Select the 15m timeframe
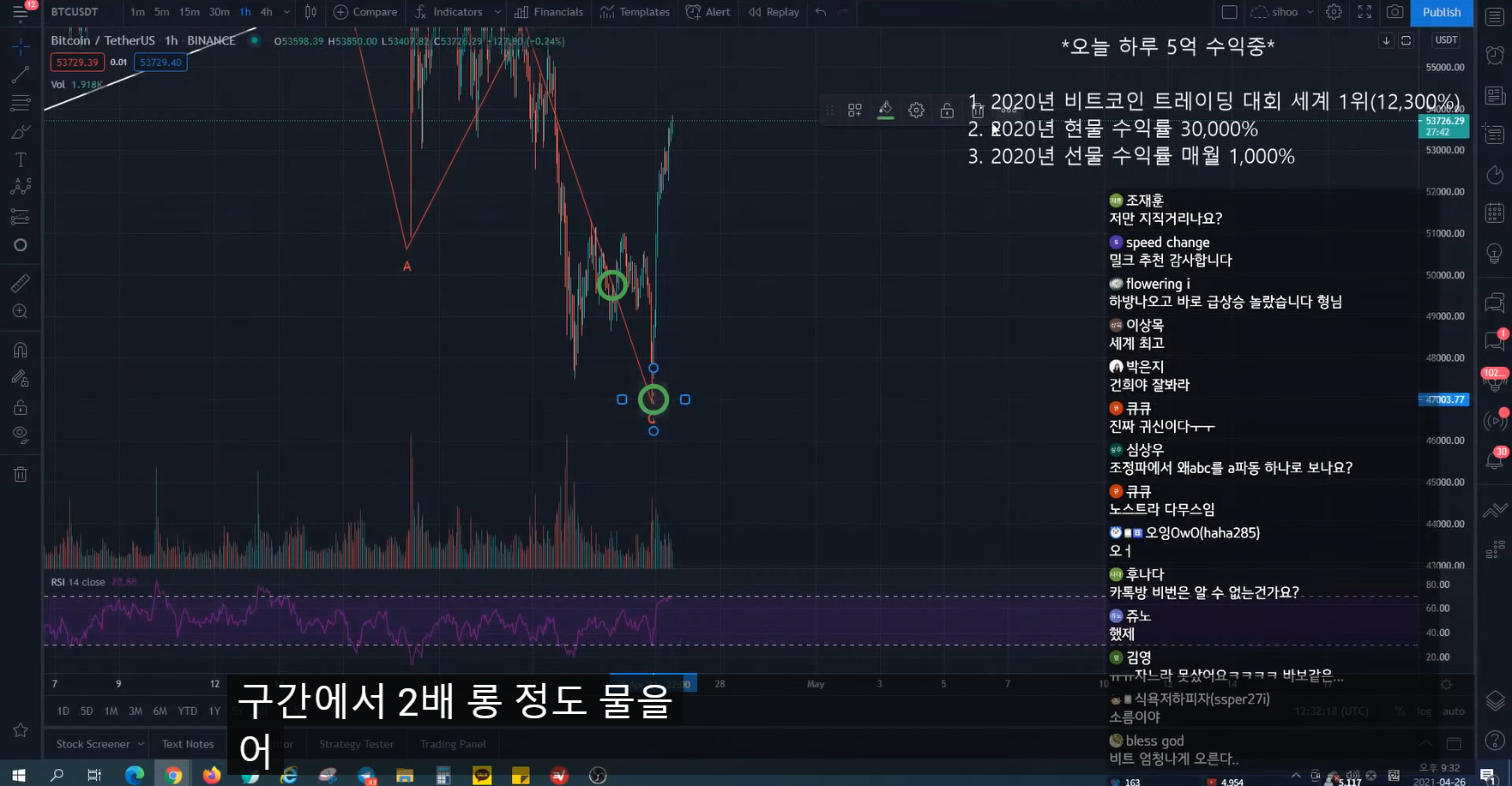 tap(190, 12)
